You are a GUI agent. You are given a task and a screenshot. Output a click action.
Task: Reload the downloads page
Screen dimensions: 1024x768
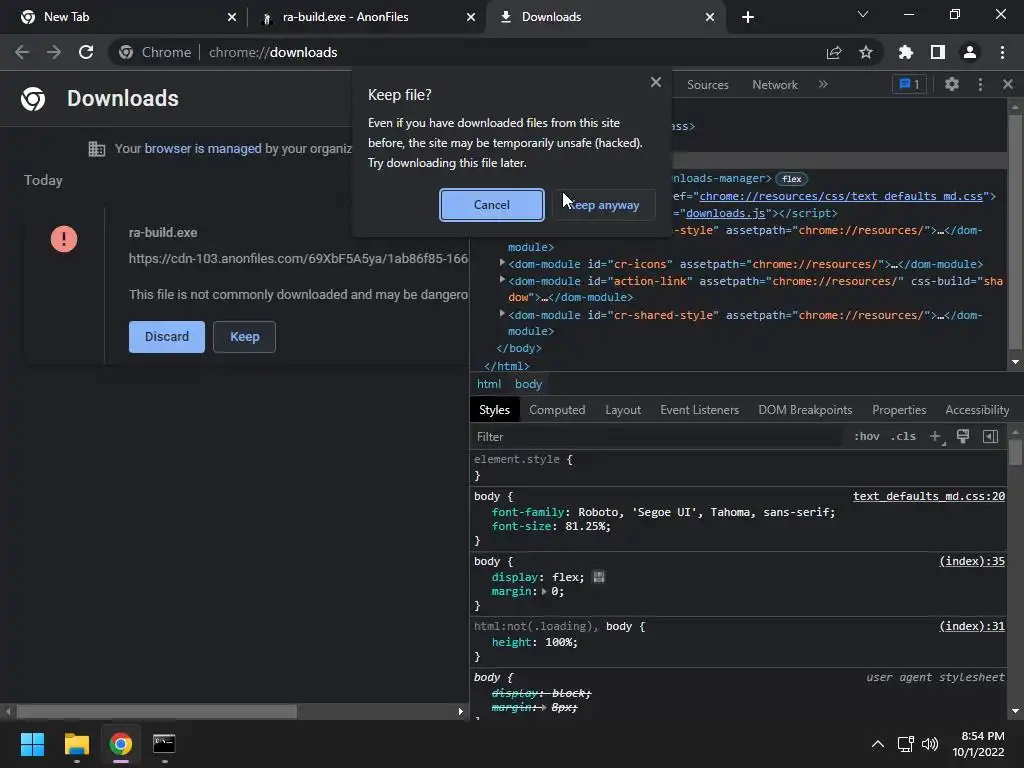pyautogui.click(x=86, y=52)
